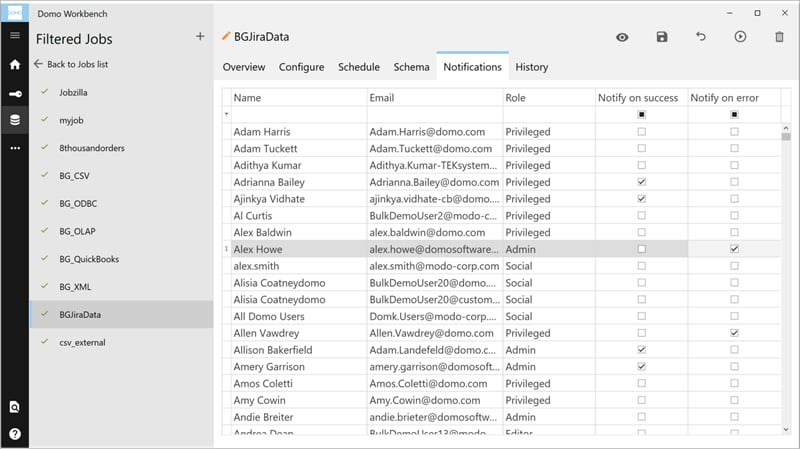This screenshot has width=800, height=449.
Task: Select the Notifications tab
Action: pyautogui.click(x=472, y=67)
